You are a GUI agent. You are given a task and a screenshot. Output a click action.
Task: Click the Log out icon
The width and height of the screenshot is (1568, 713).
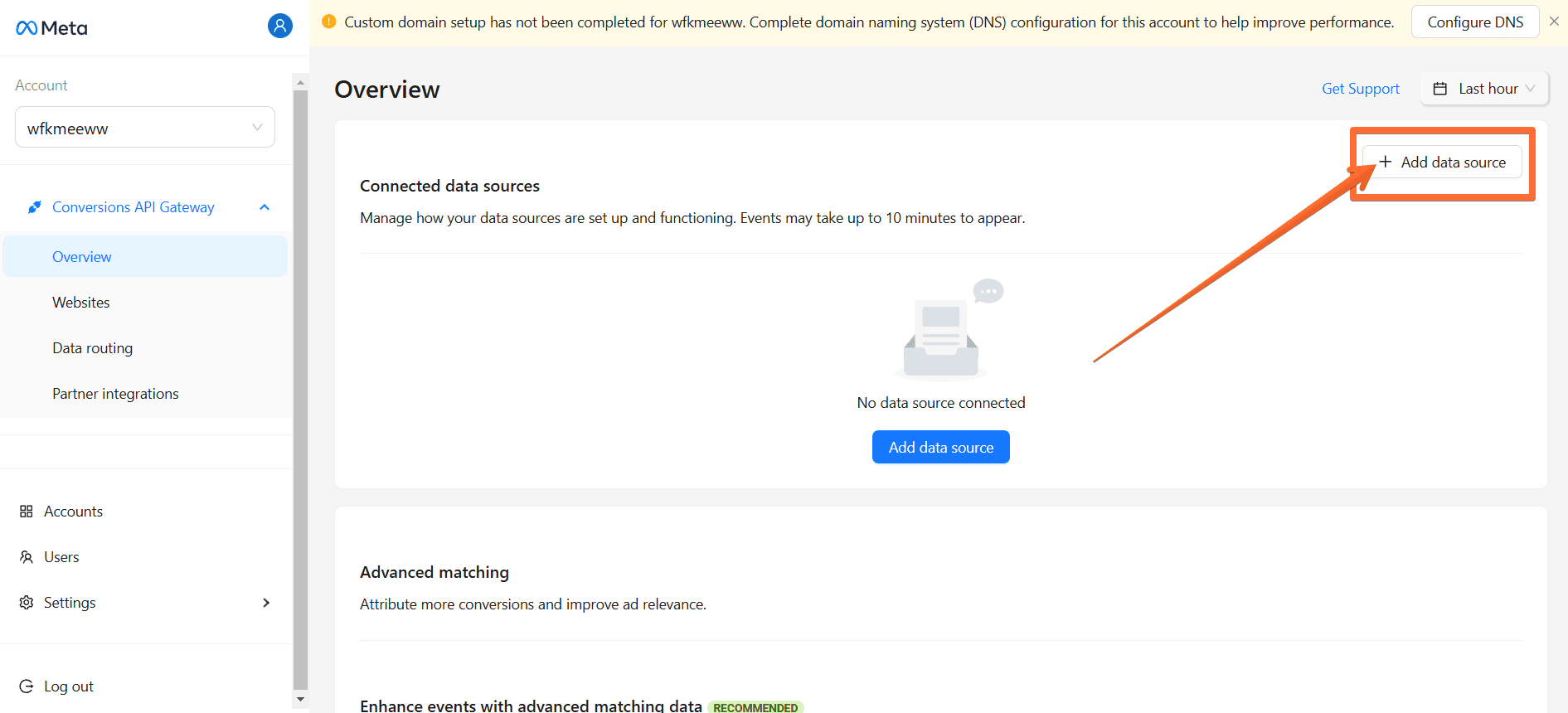click(x=27, y=686)
